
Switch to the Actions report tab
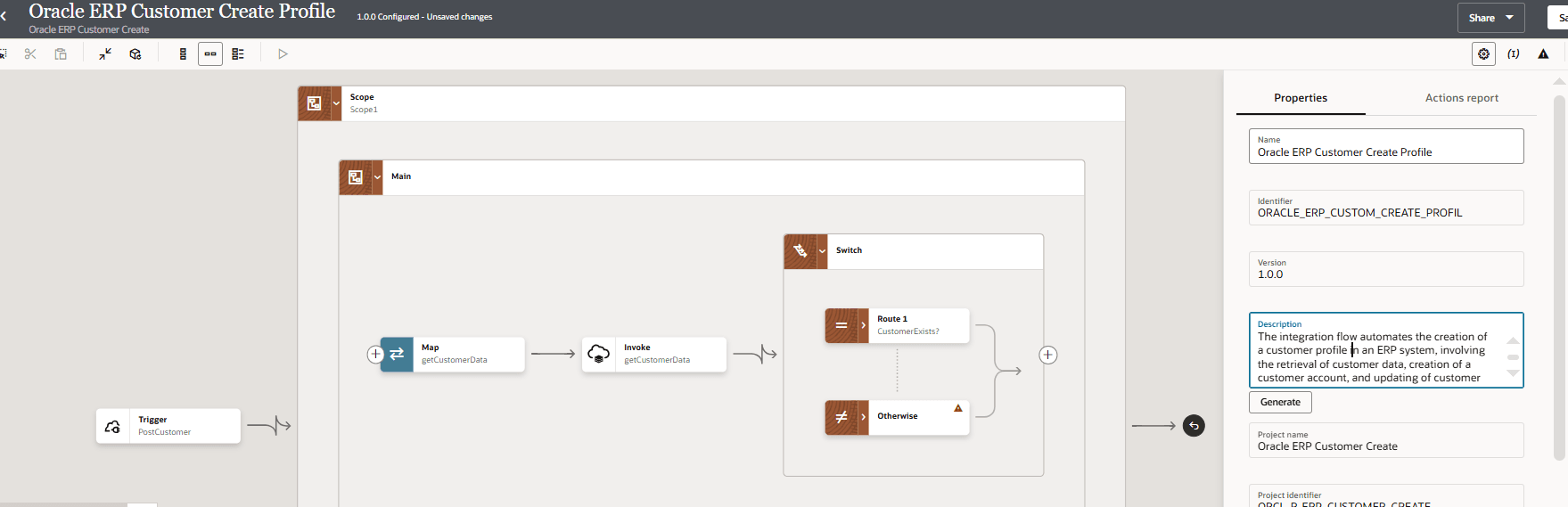pyautogui.click(x=1462, y=98)
